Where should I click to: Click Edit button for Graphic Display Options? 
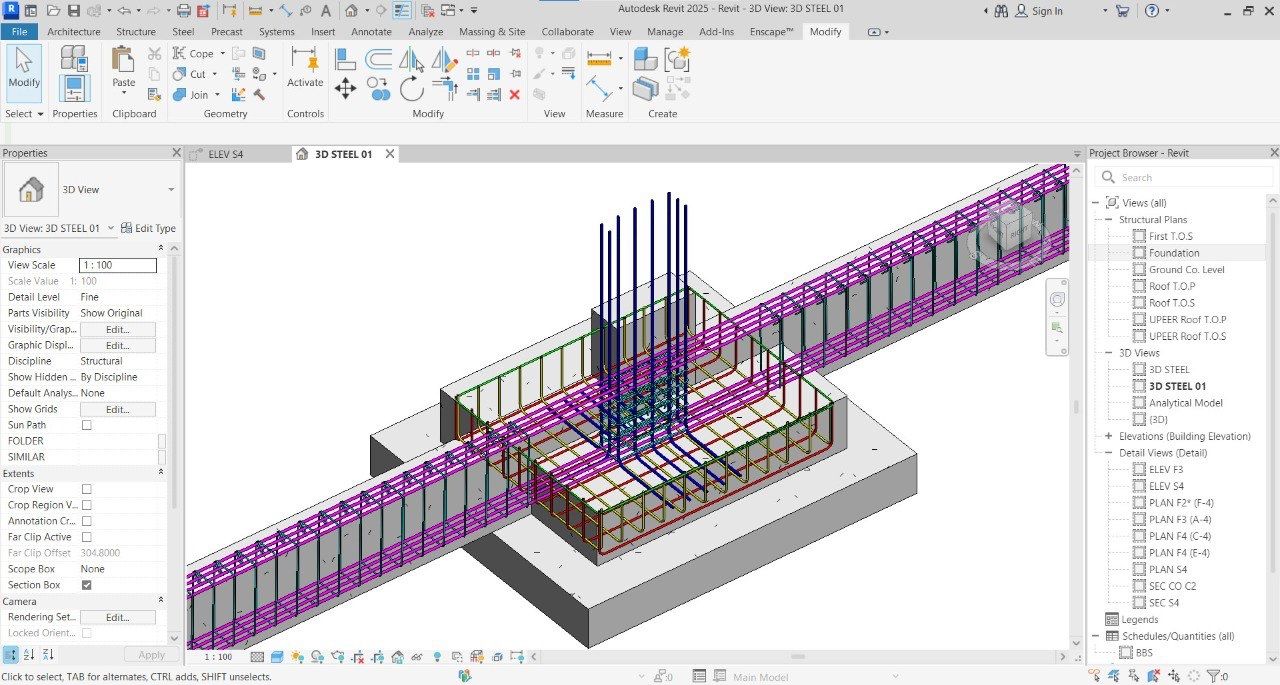click(x=118, y=345)
